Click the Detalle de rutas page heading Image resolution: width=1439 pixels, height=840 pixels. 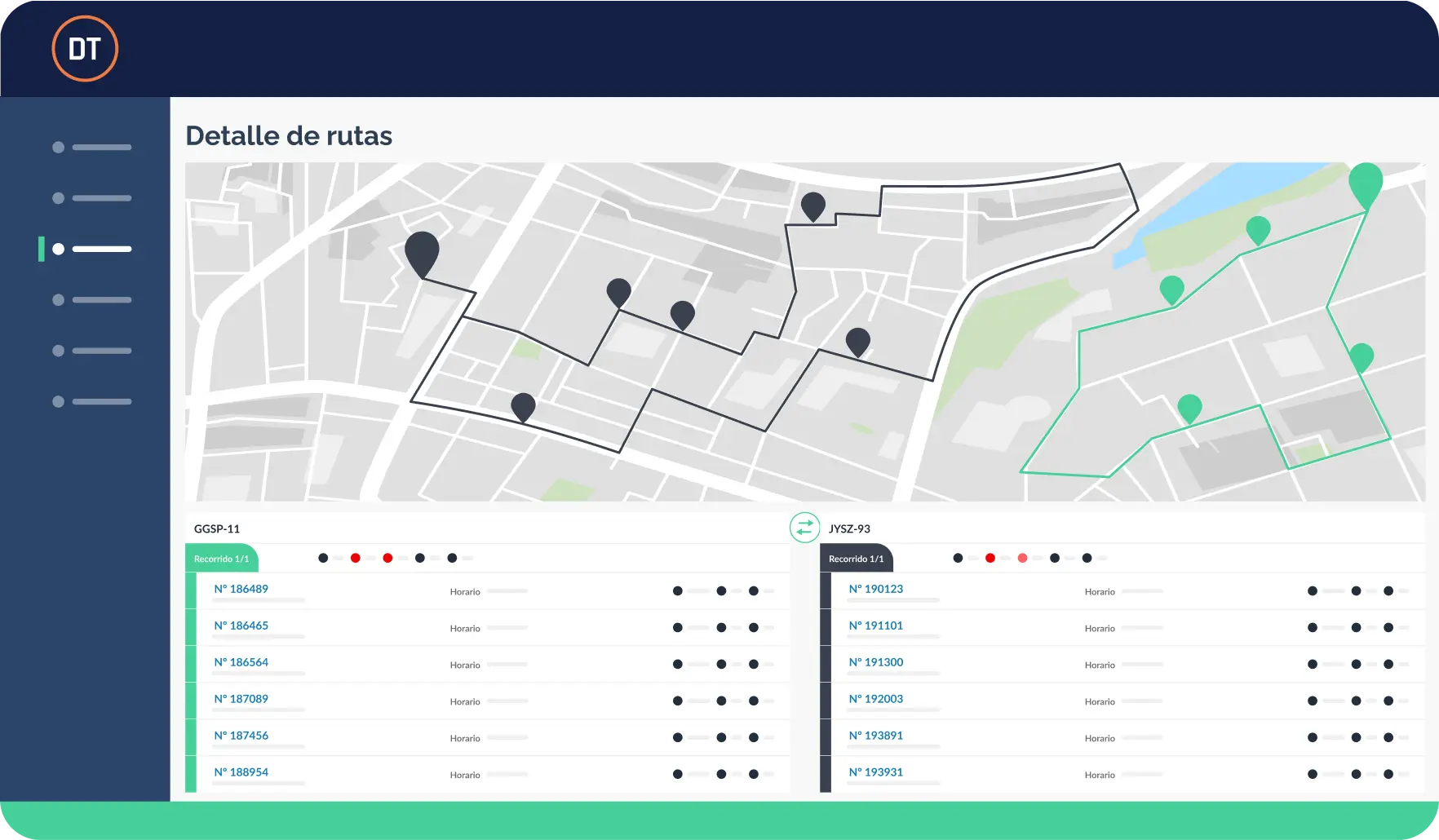[289, 135]
